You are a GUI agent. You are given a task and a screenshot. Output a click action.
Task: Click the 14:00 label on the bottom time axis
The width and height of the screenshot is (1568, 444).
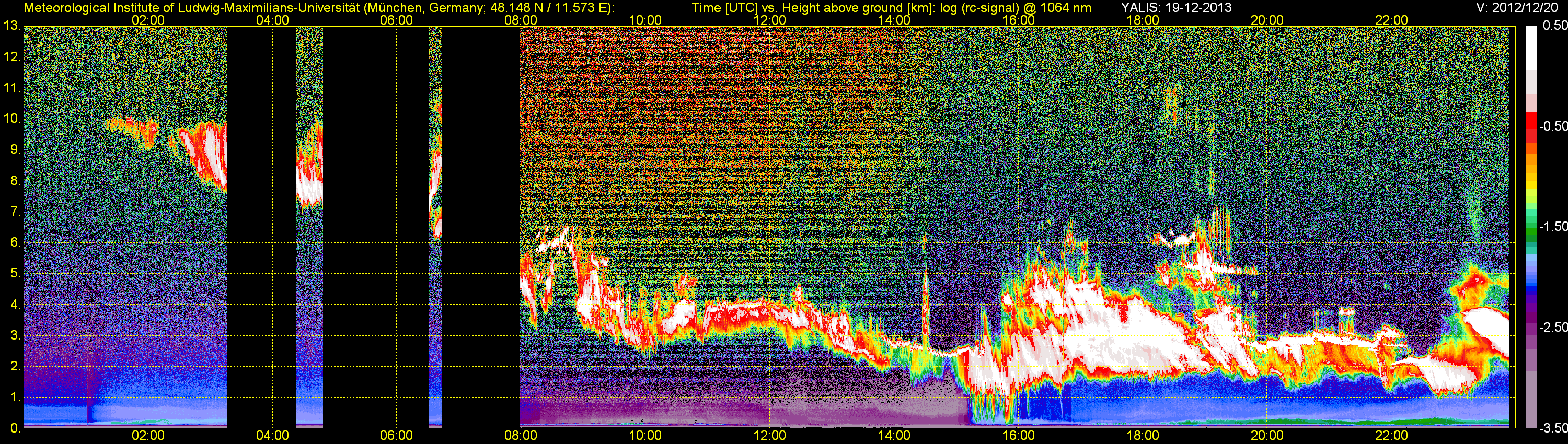(894, 436)
